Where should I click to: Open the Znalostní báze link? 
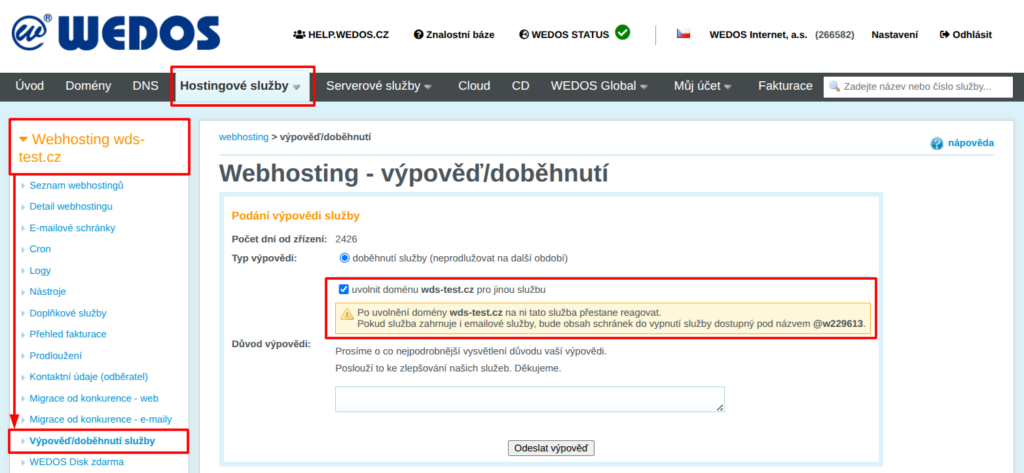(460, 35)
